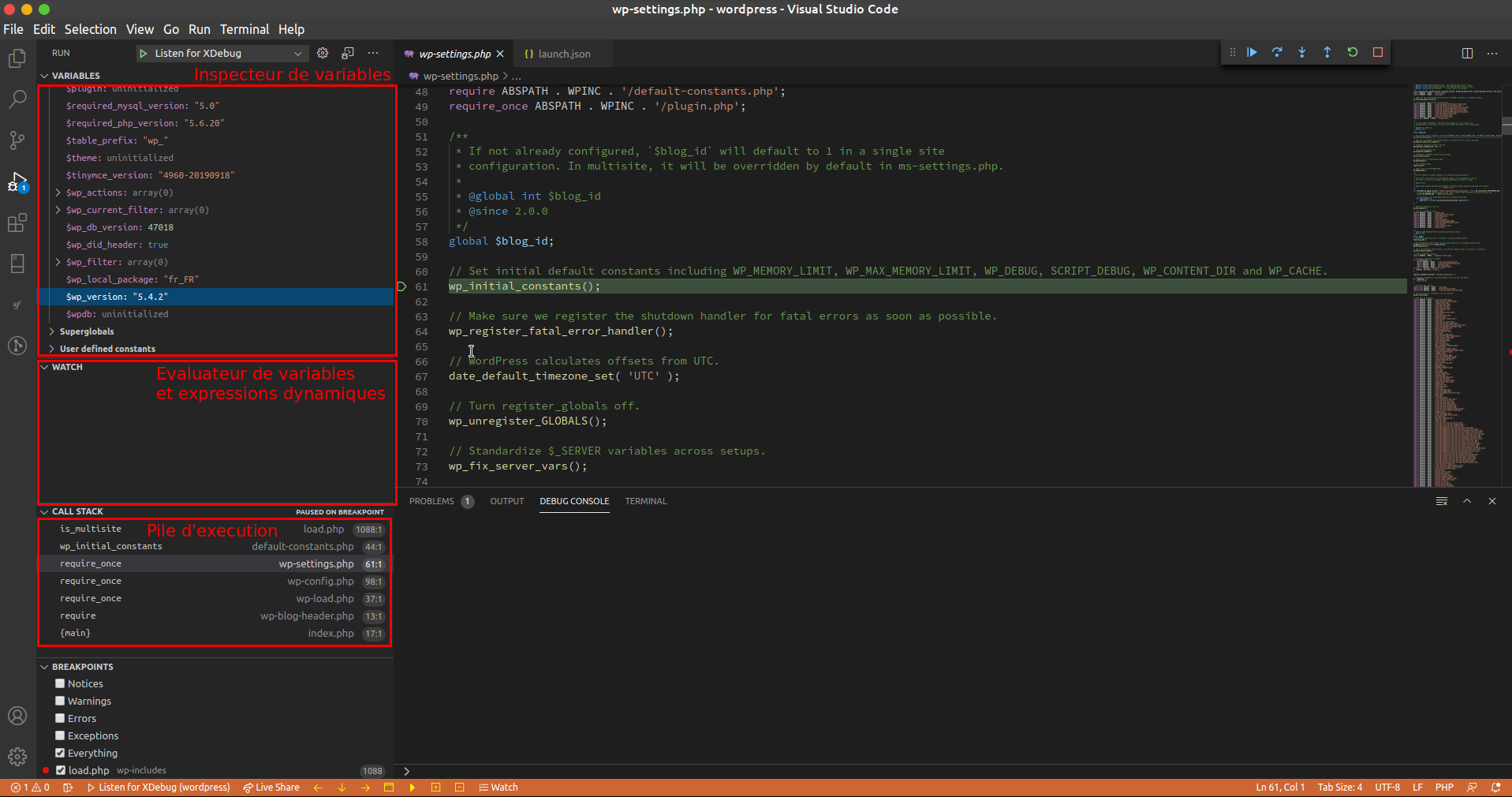1512x797 pixels.
Task: Open the Extensions view
Action: tap(17, 223)
